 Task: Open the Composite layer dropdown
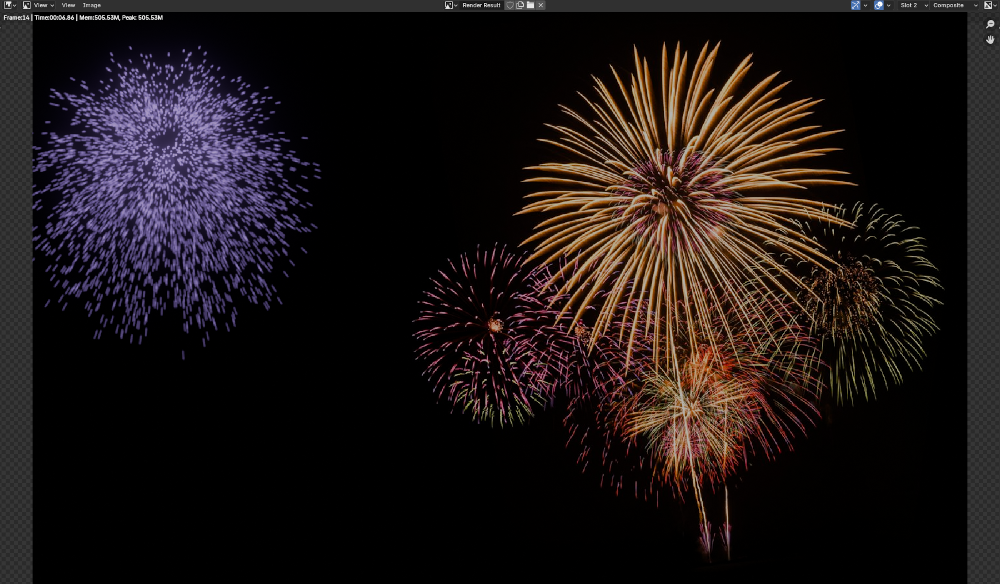(955, 5)
